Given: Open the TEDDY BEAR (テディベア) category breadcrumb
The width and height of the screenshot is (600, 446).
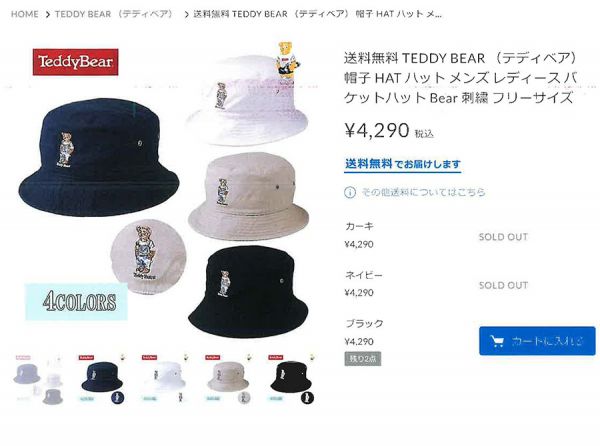Looking at the screenshot, I should (x=115, y=14).
